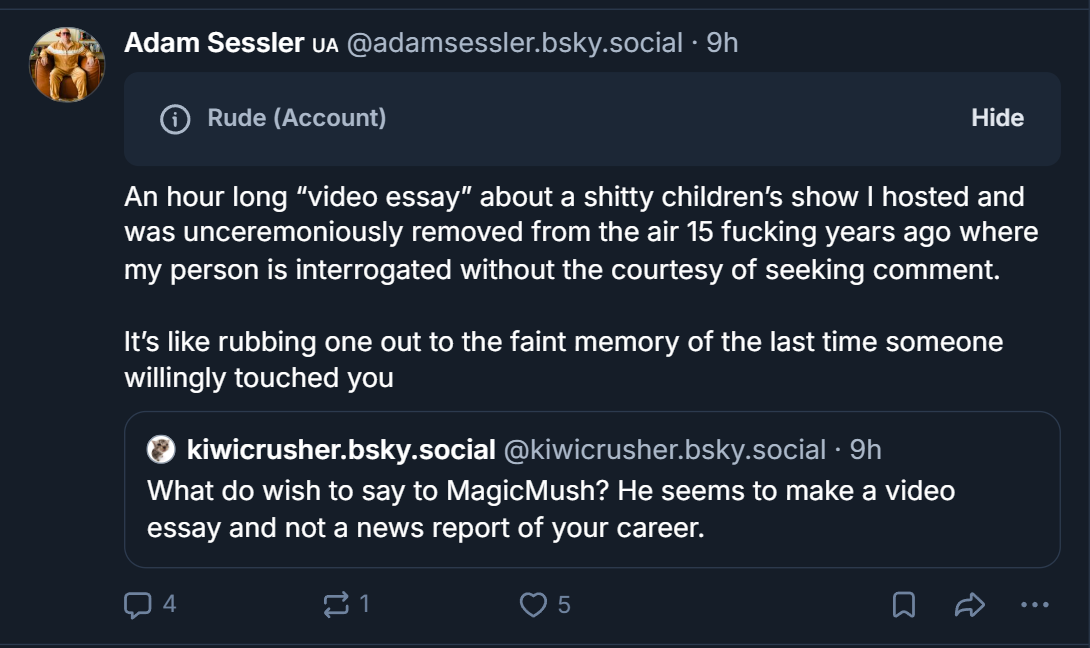Viewport: 1090px width, 648px height.
Task: Like the post with the heart icon
Action: coord(533,604)
